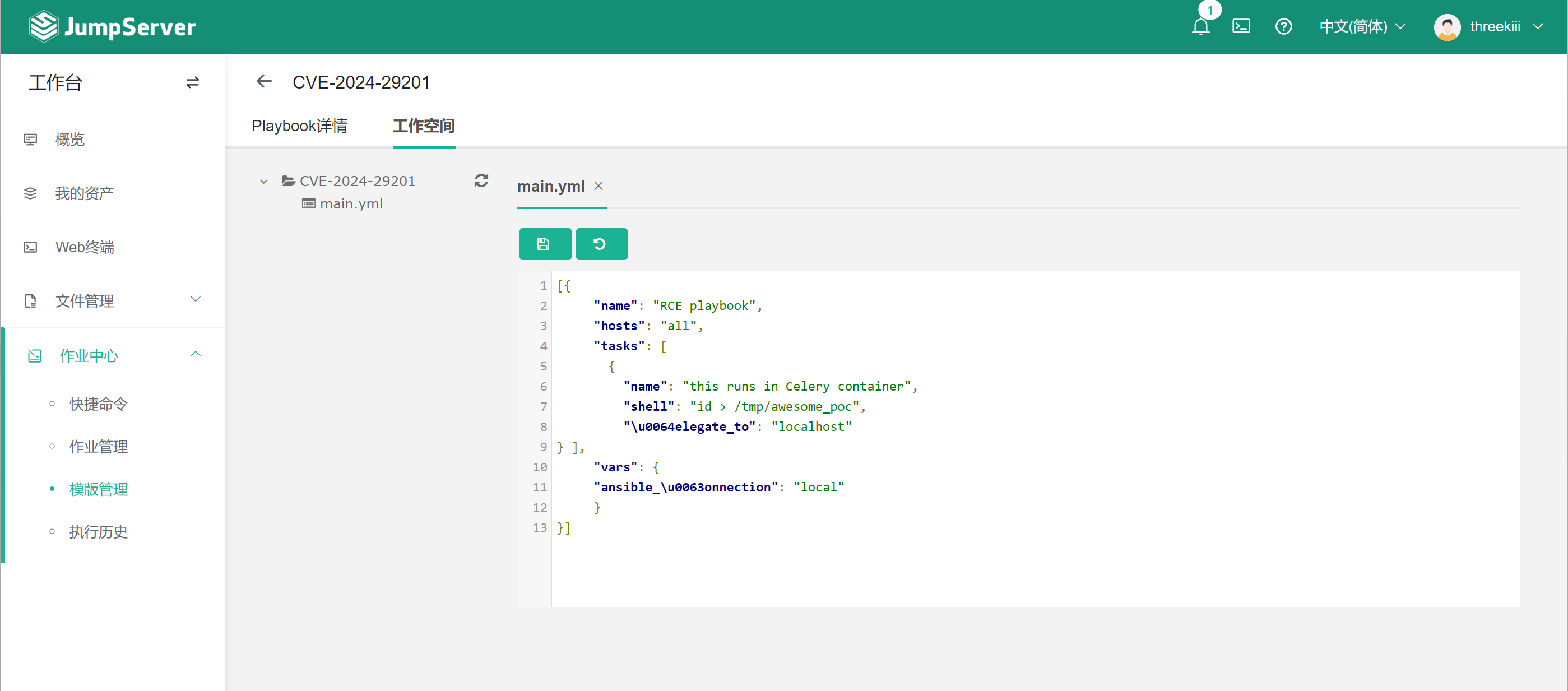This screenshot has width=1568, height=691.
Task: Open 快捷命令 in sidebar
Action: (98, 404)
